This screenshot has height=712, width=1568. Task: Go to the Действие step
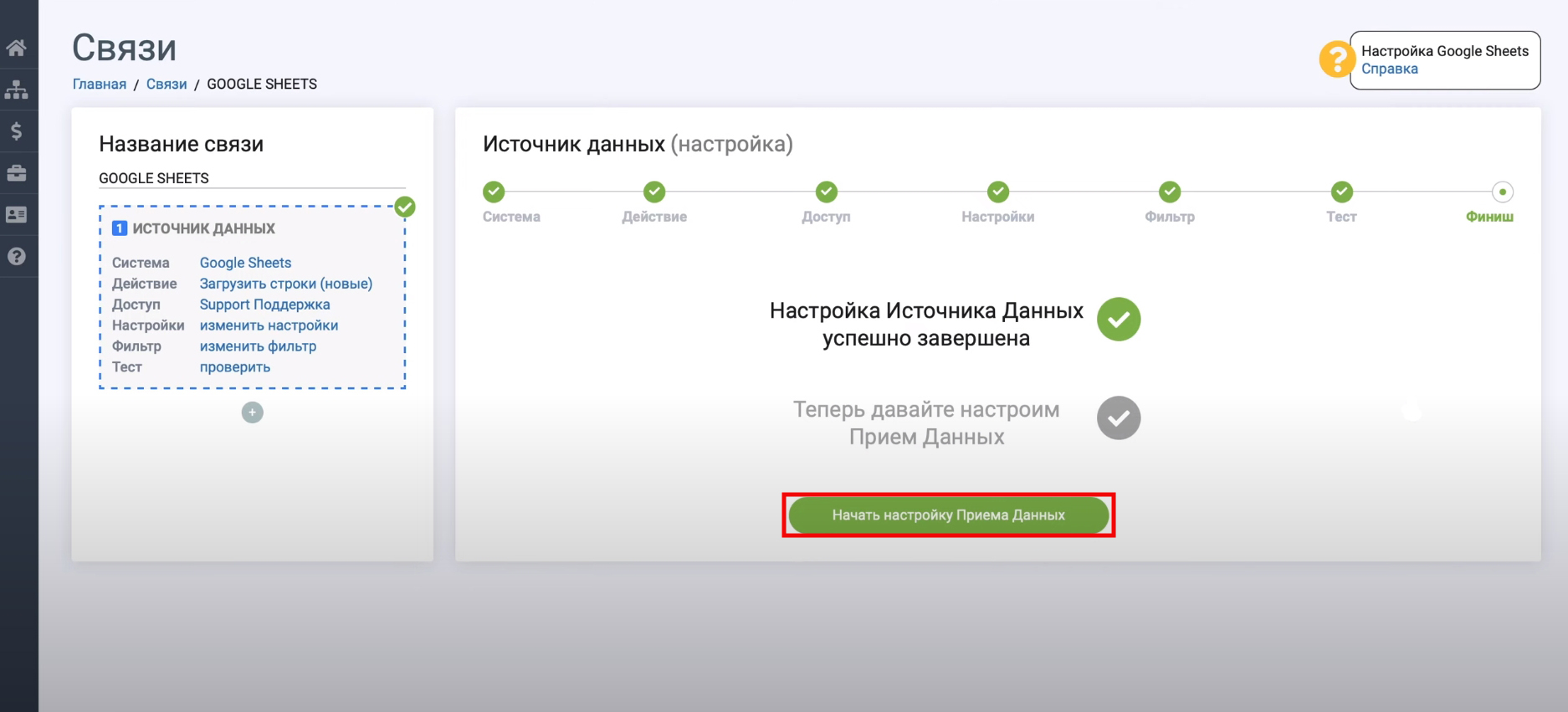click(654, 192)
